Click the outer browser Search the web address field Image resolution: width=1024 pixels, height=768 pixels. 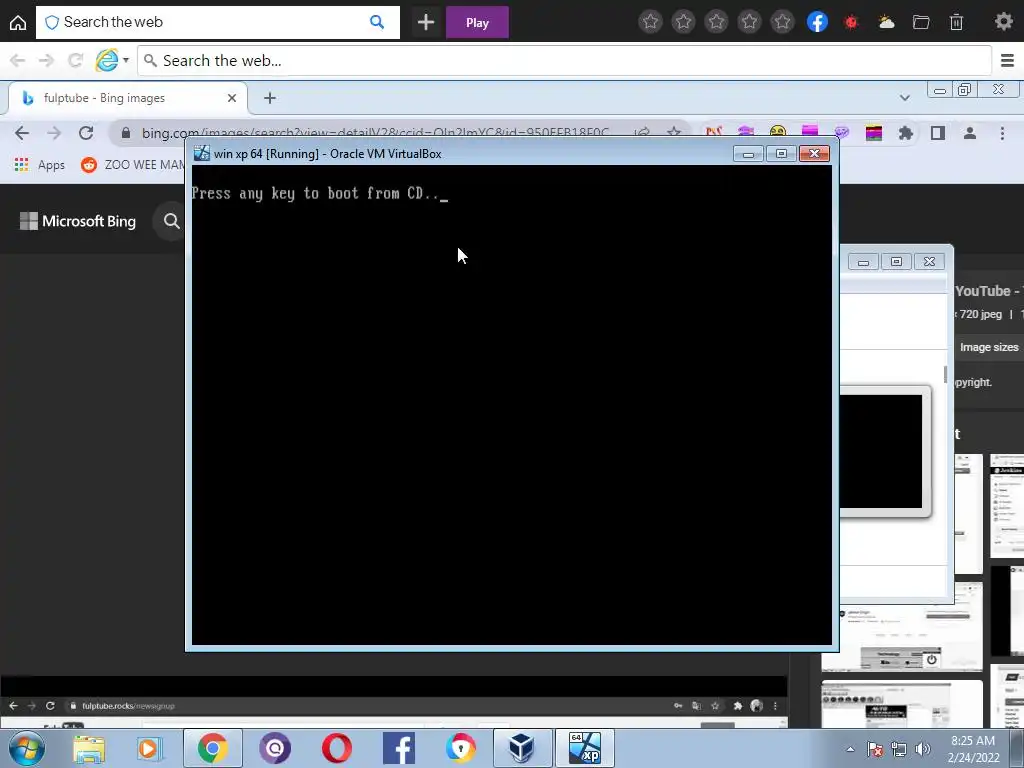pyautogui.click(x=565, y=61)
